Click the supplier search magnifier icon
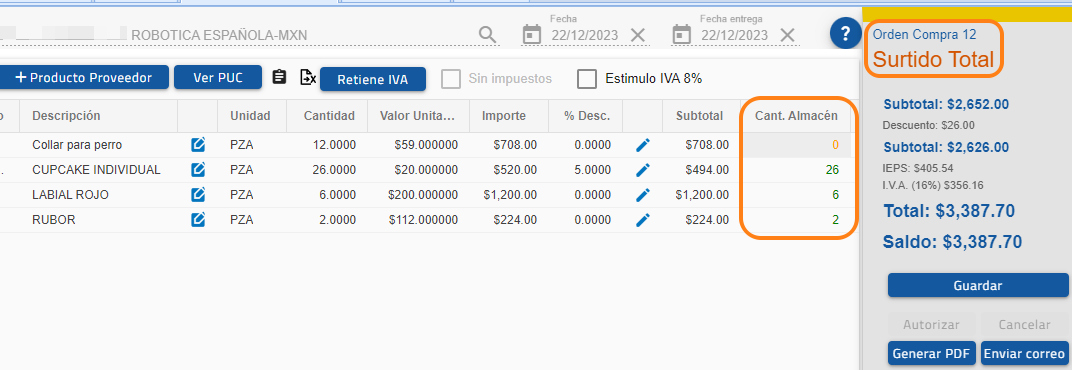Image resolution: width=1072 pixels, height=370 pixels. [487, 34]
